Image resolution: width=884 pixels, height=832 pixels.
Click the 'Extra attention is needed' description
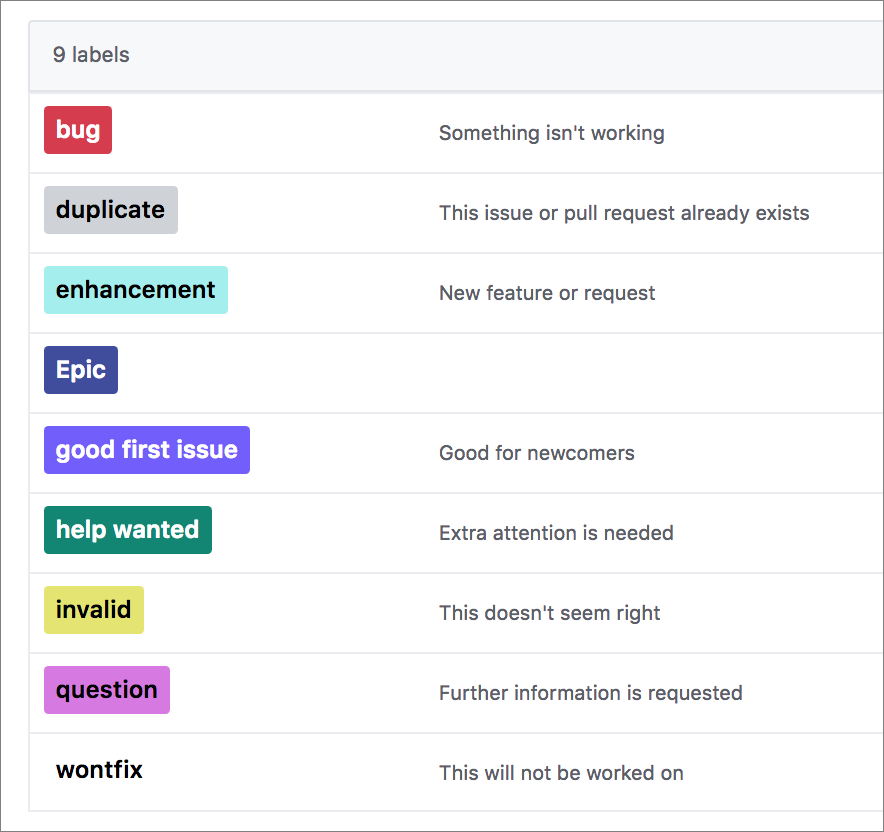(x=556, y=533)
